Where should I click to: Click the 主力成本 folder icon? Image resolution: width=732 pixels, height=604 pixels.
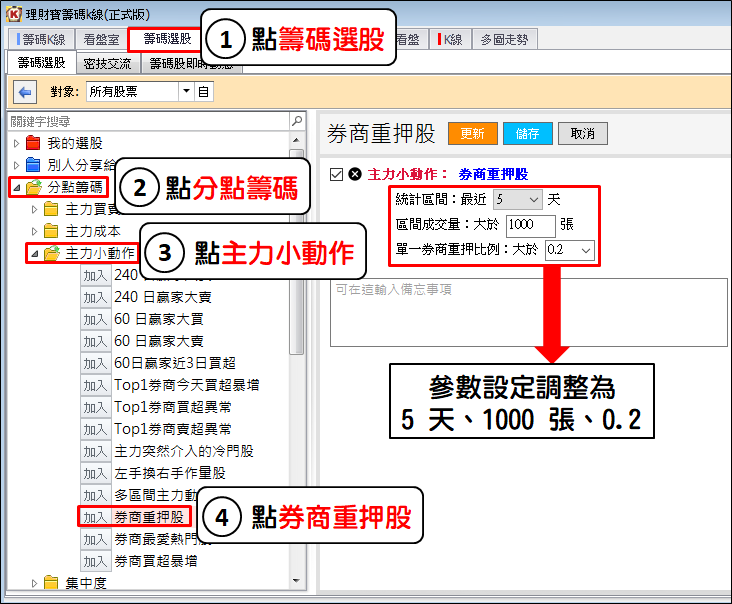[x=51, y=231]
